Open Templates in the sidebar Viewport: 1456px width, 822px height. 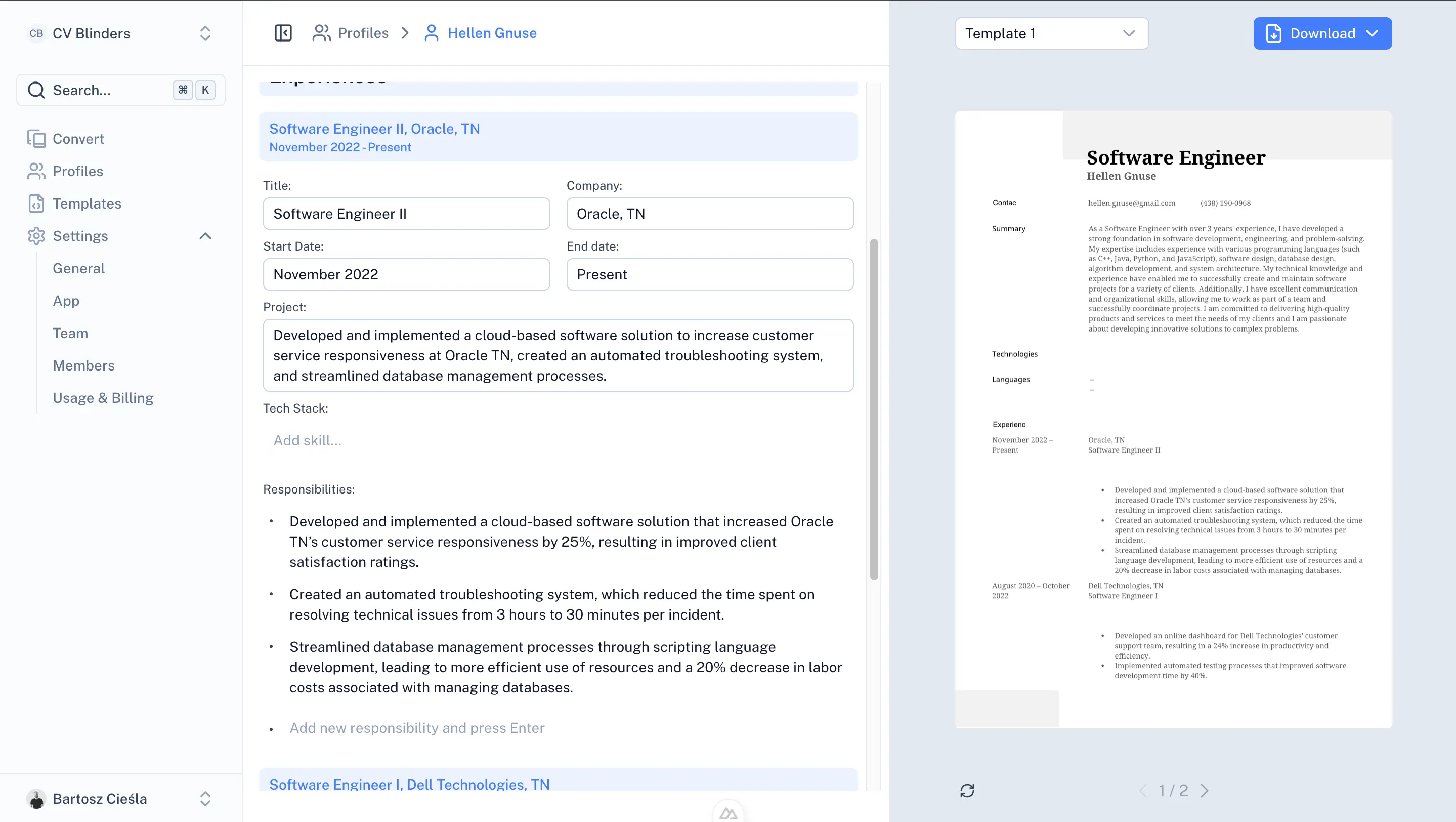click(87, 203)
